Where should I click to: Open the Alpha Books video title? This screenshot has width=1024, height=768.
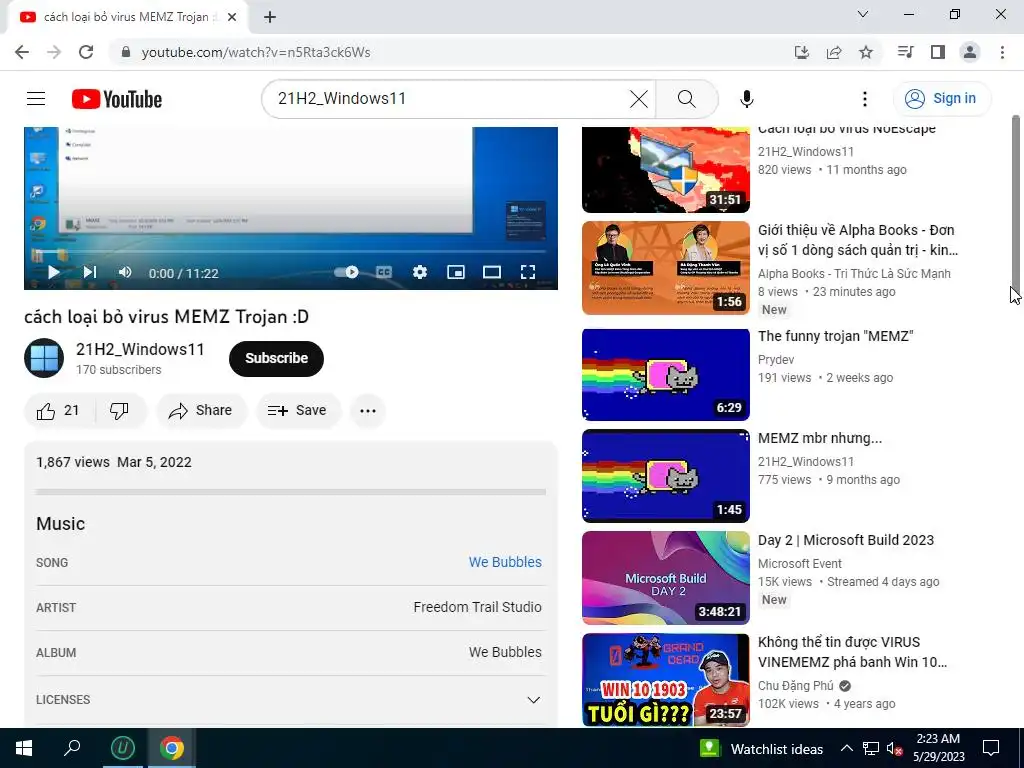click(857, 240)
